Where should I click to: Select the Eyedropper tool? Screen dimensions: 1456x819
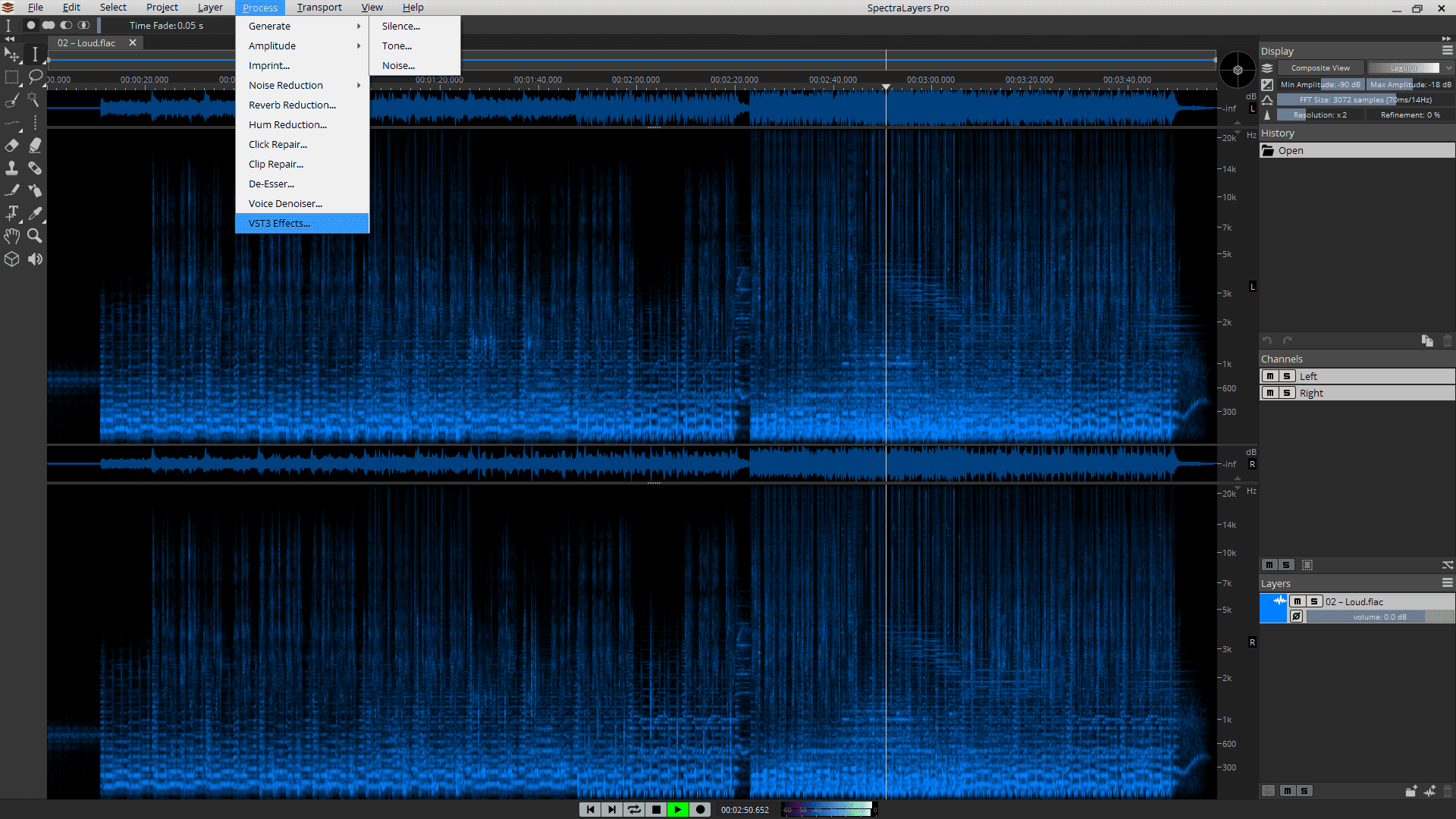pos(35,214)
